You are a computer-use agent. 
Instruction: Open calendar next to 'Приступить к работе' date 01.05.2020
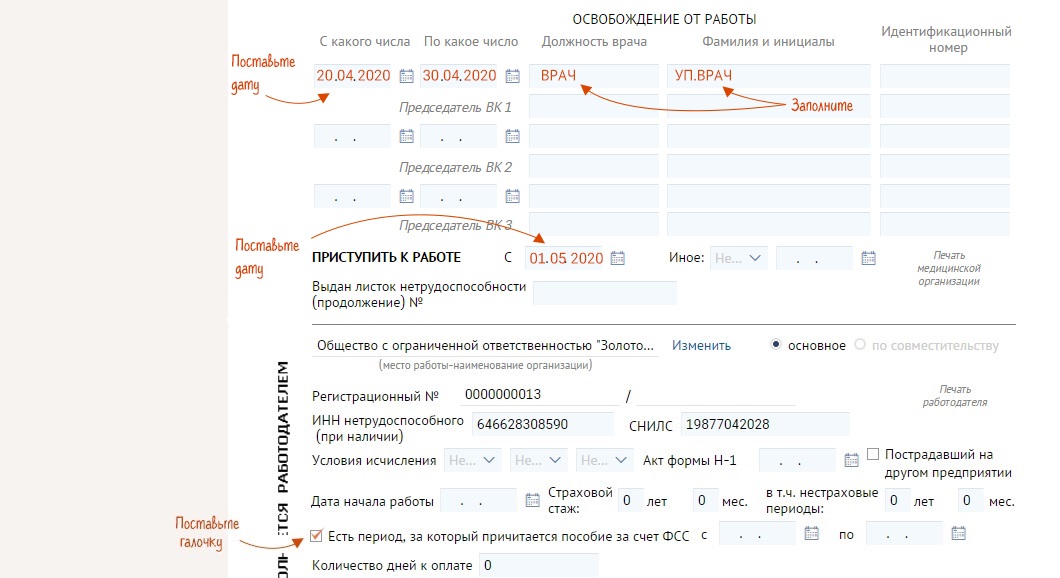[618, 258]
